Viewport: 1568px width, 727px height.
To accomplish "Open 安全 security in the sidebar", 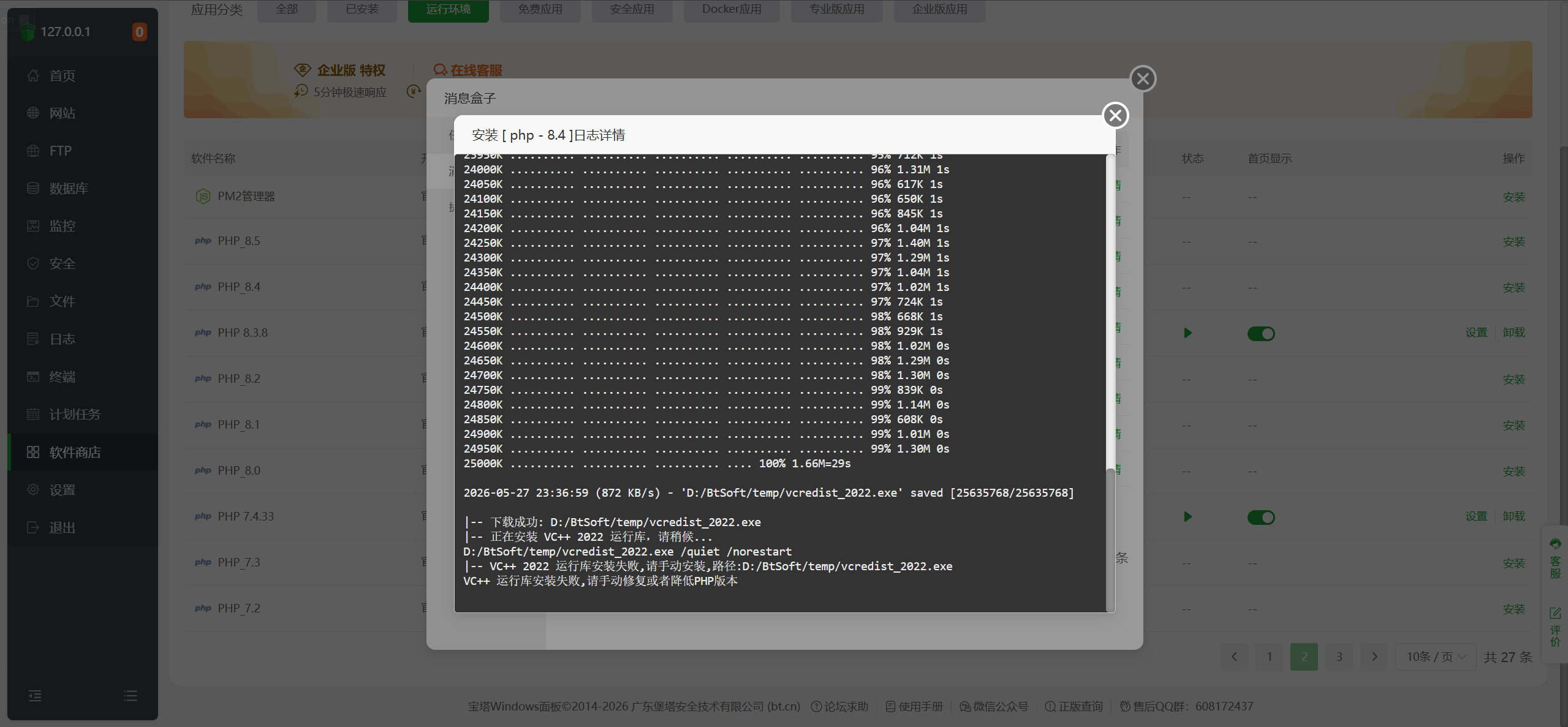I will pos(83,264).
